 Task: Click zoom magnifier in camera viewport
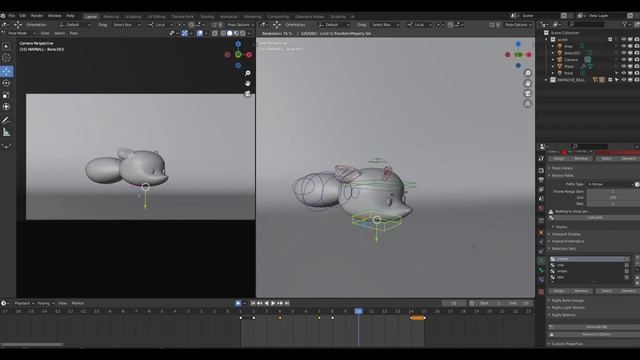248,73
